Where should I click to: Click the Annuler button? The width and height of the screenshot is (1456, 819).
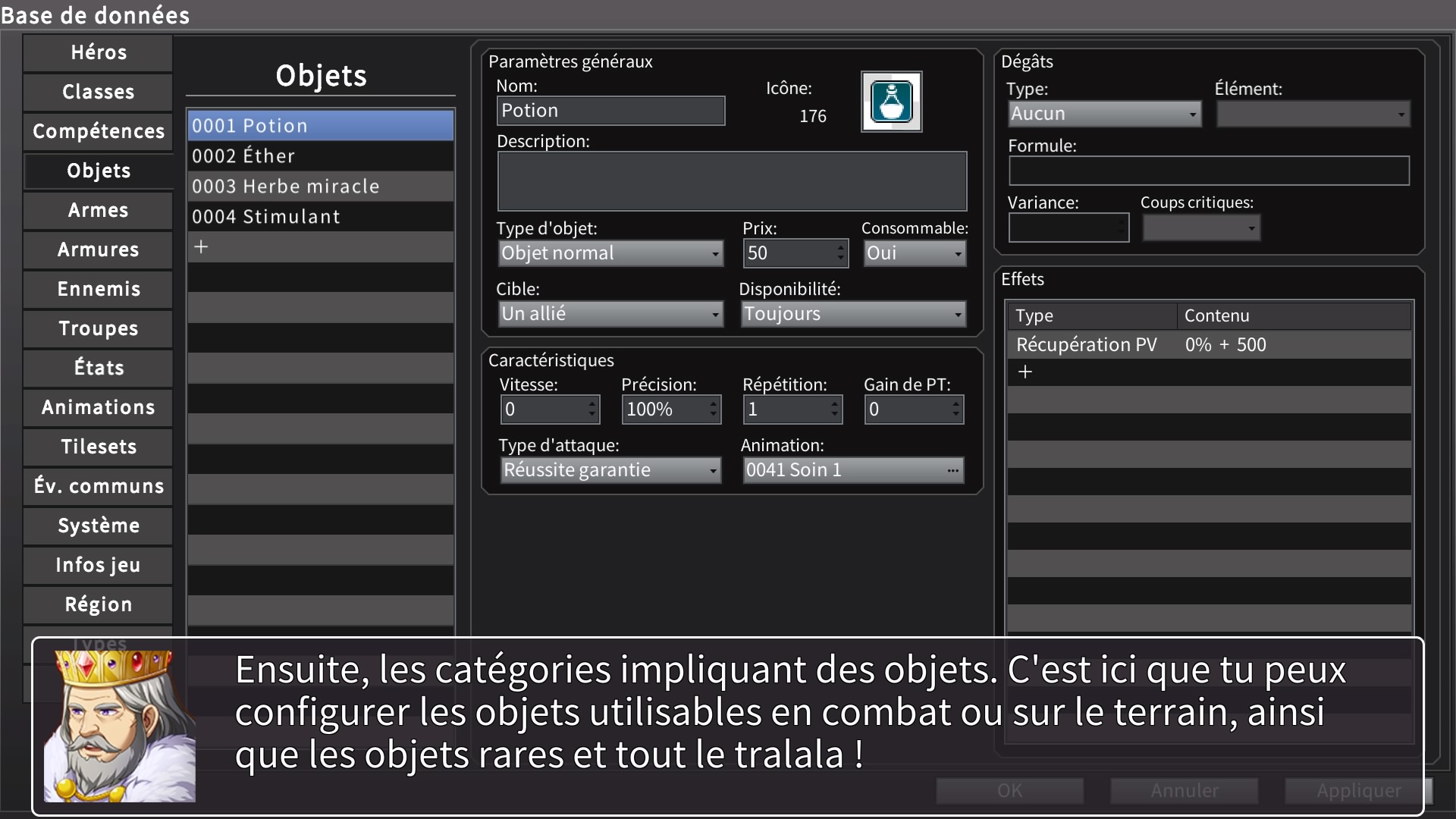point(1184,791)
